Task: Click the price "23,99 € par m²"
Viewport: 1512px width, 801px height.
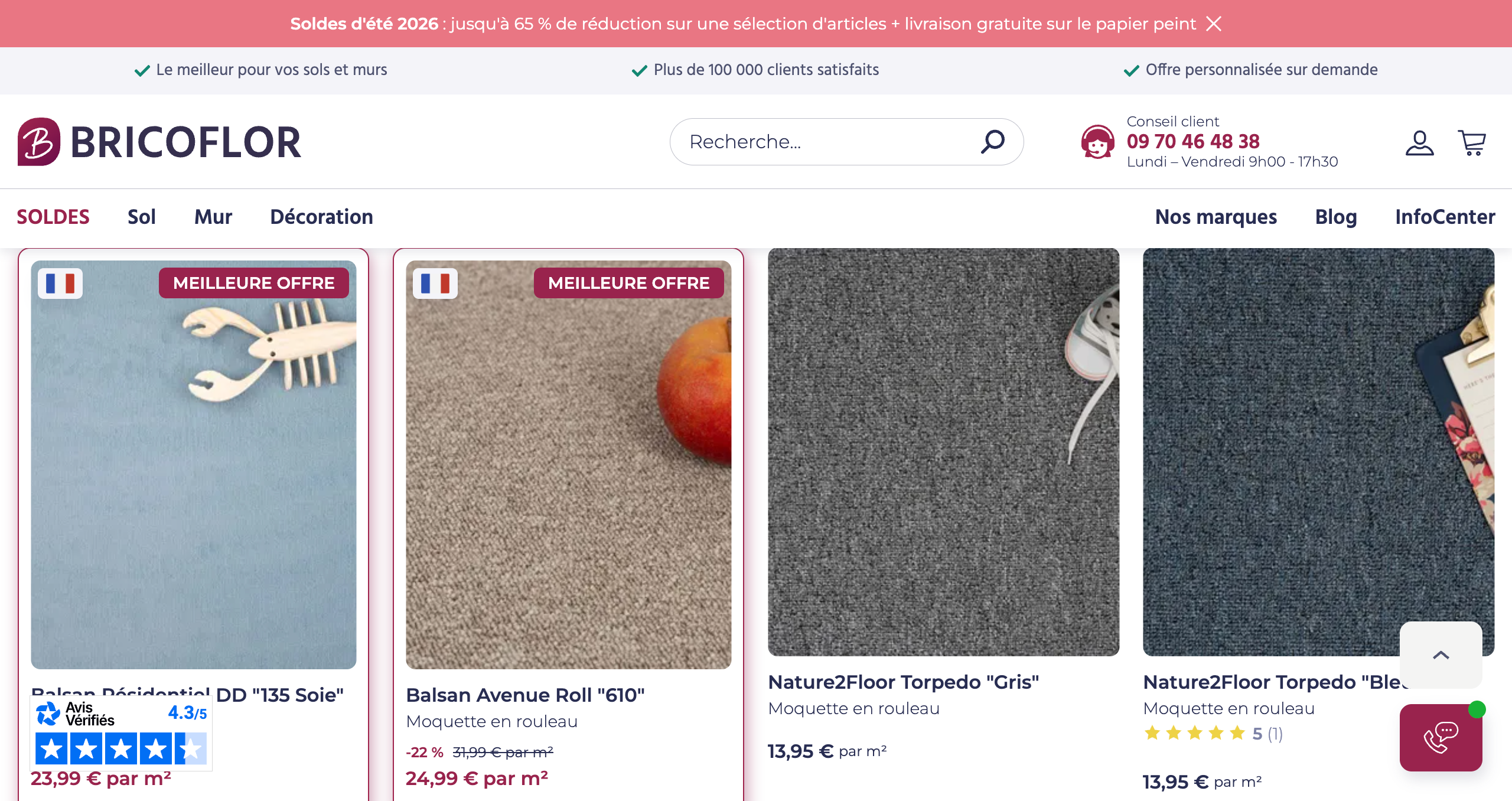Action: click(x=101, y=779)
